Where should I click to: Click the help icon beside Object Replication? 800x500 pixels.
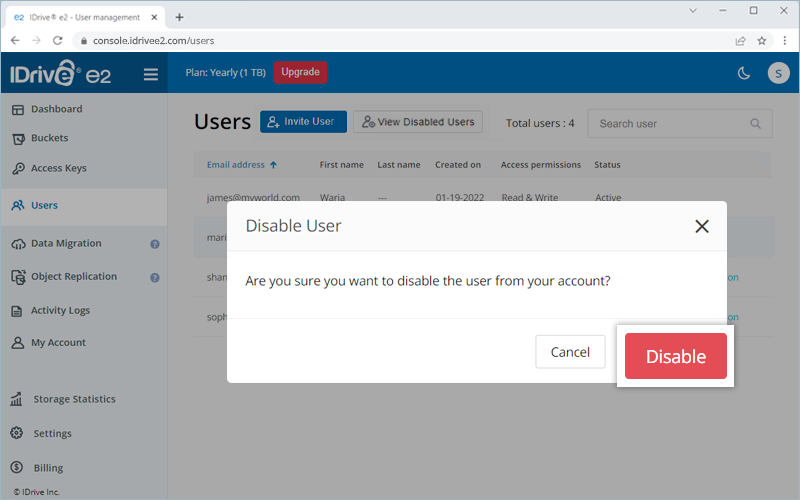[155, 278]
